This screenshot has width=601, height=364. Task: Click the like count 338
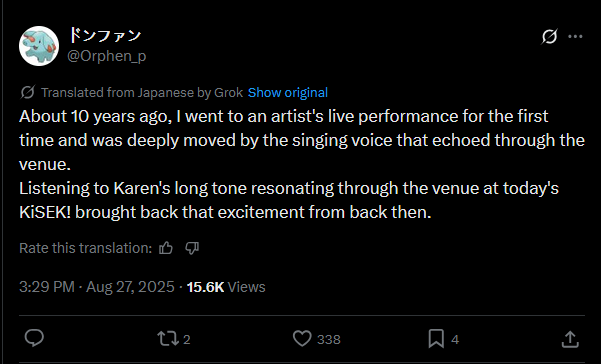coord(329,339)
